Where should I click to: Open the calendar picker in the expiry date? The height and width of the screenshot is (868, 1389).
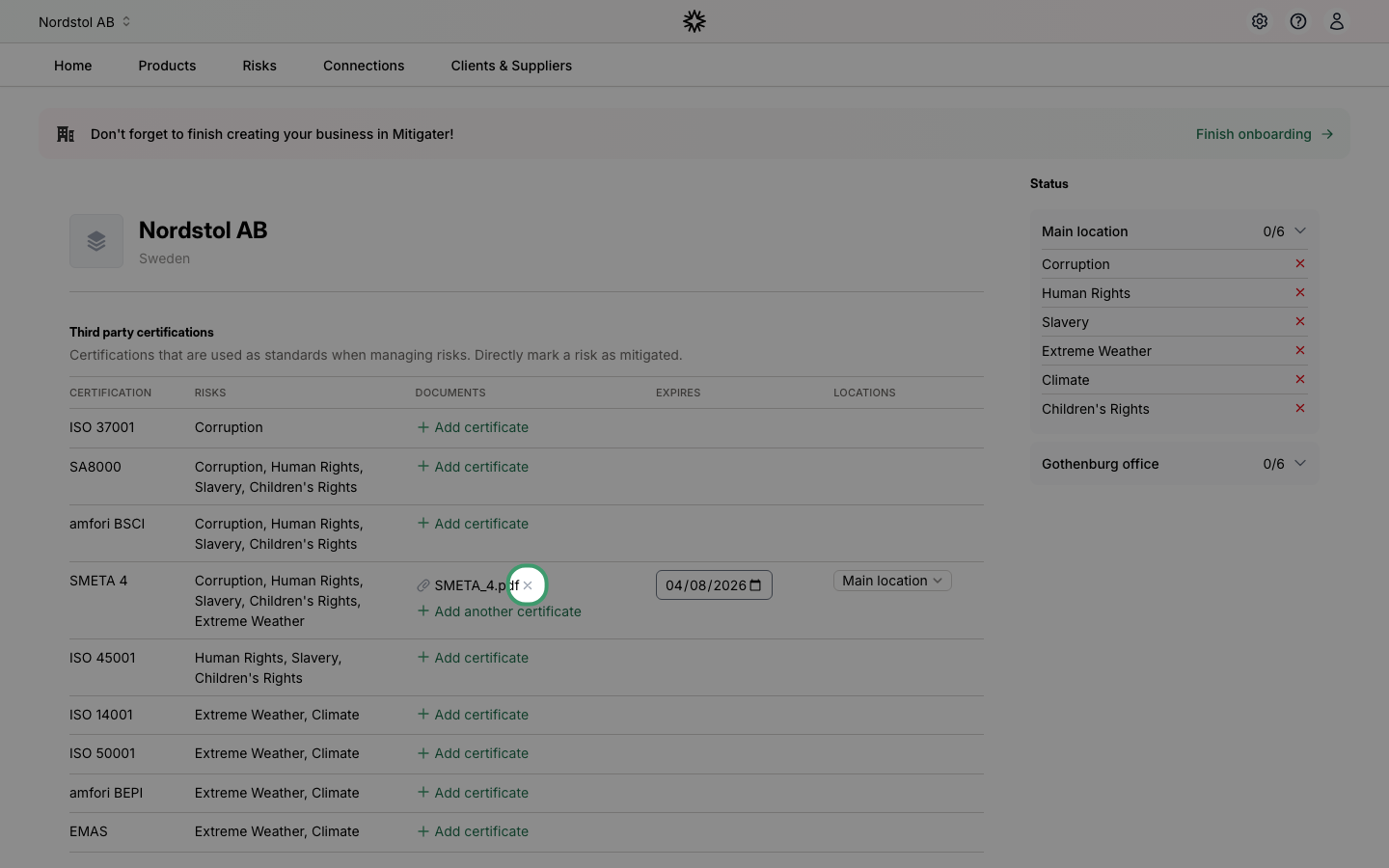[755, 585]
